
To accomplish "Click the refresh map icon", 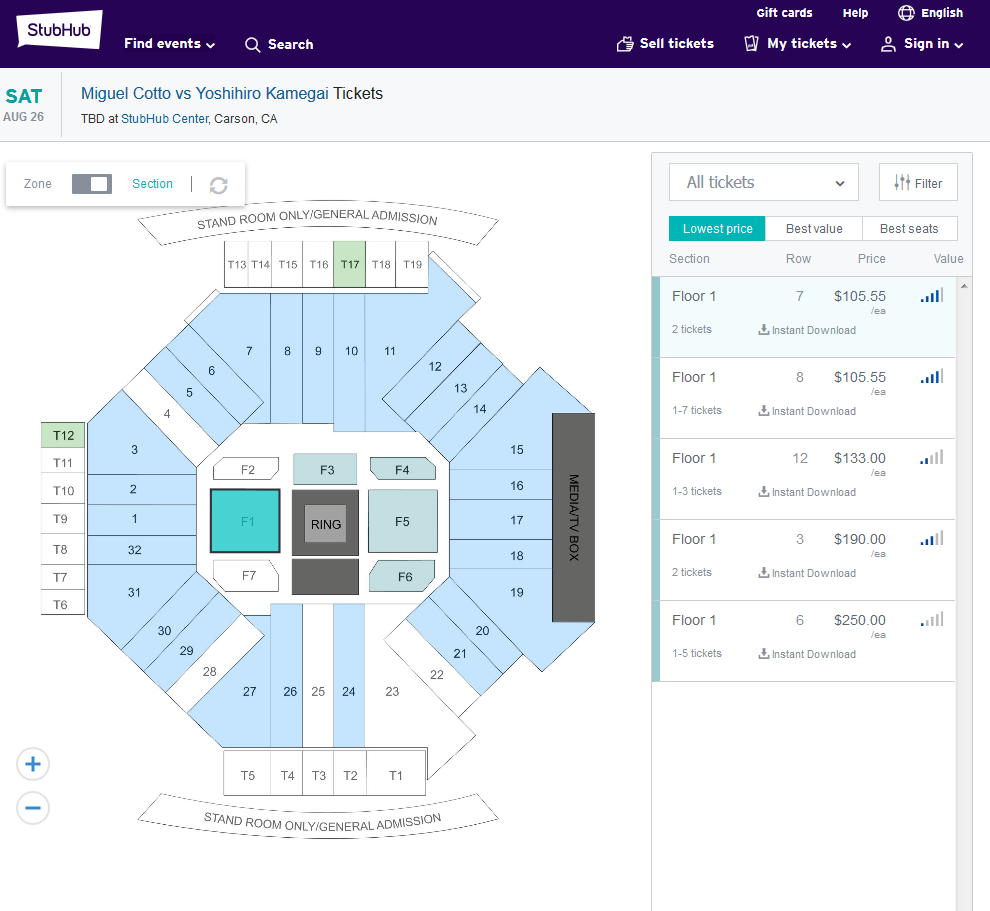I will (219, 185).
